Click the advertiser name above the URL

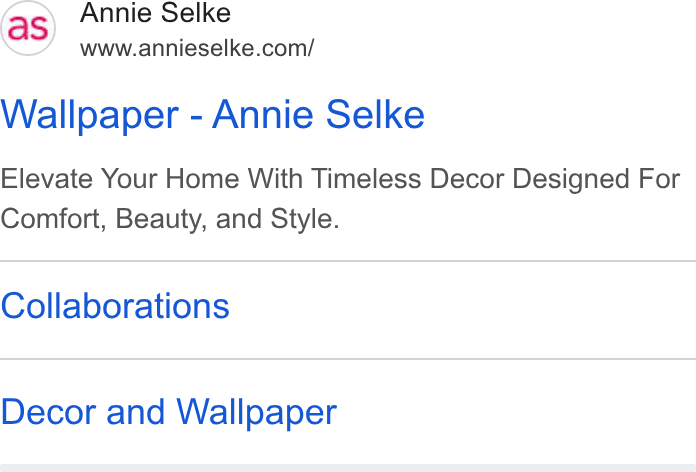coord(155,12)
